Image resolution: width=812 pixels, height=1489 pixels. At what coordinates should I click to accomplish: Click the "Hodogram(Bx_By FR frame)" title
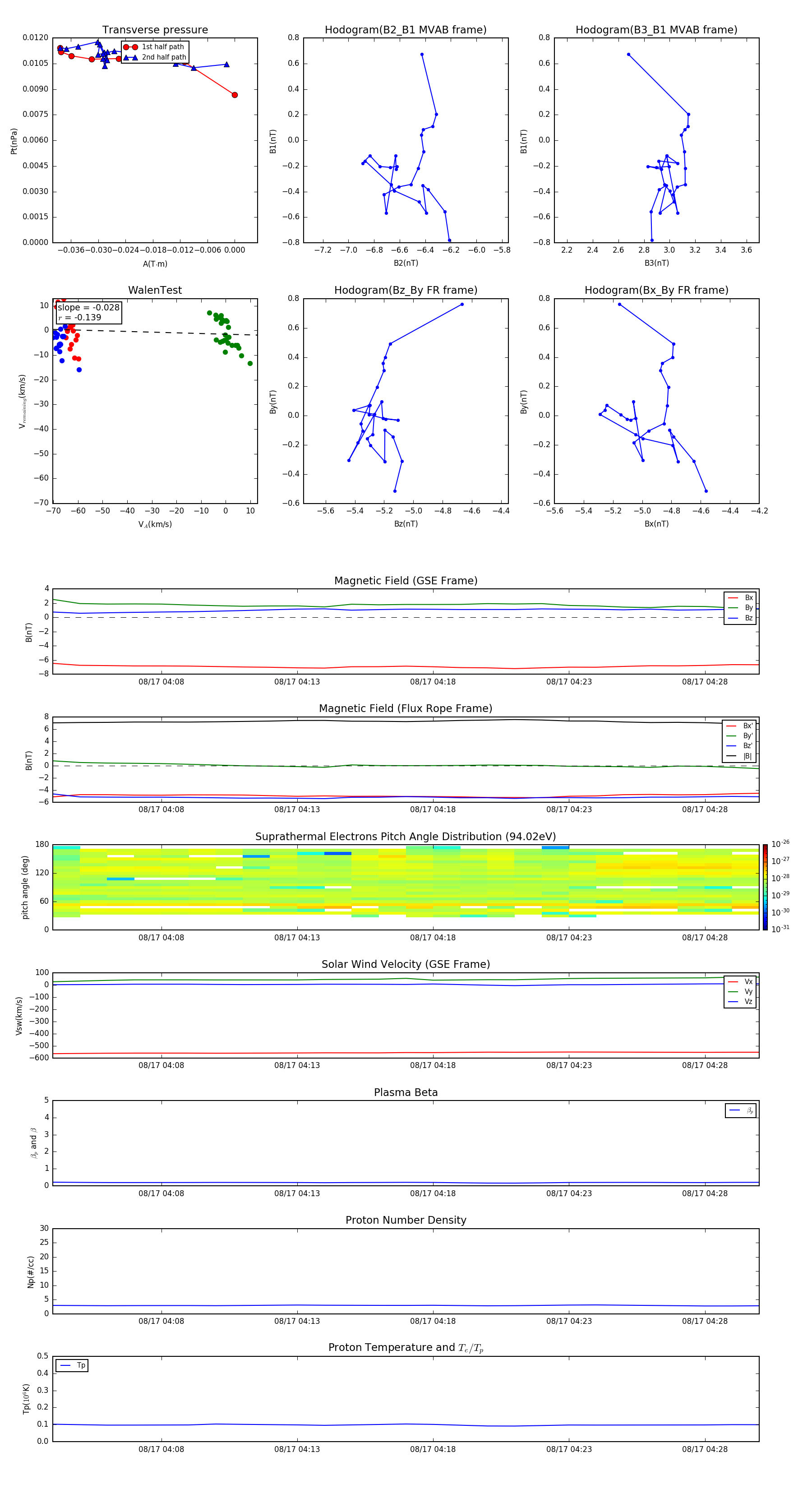tap(656, 290)
